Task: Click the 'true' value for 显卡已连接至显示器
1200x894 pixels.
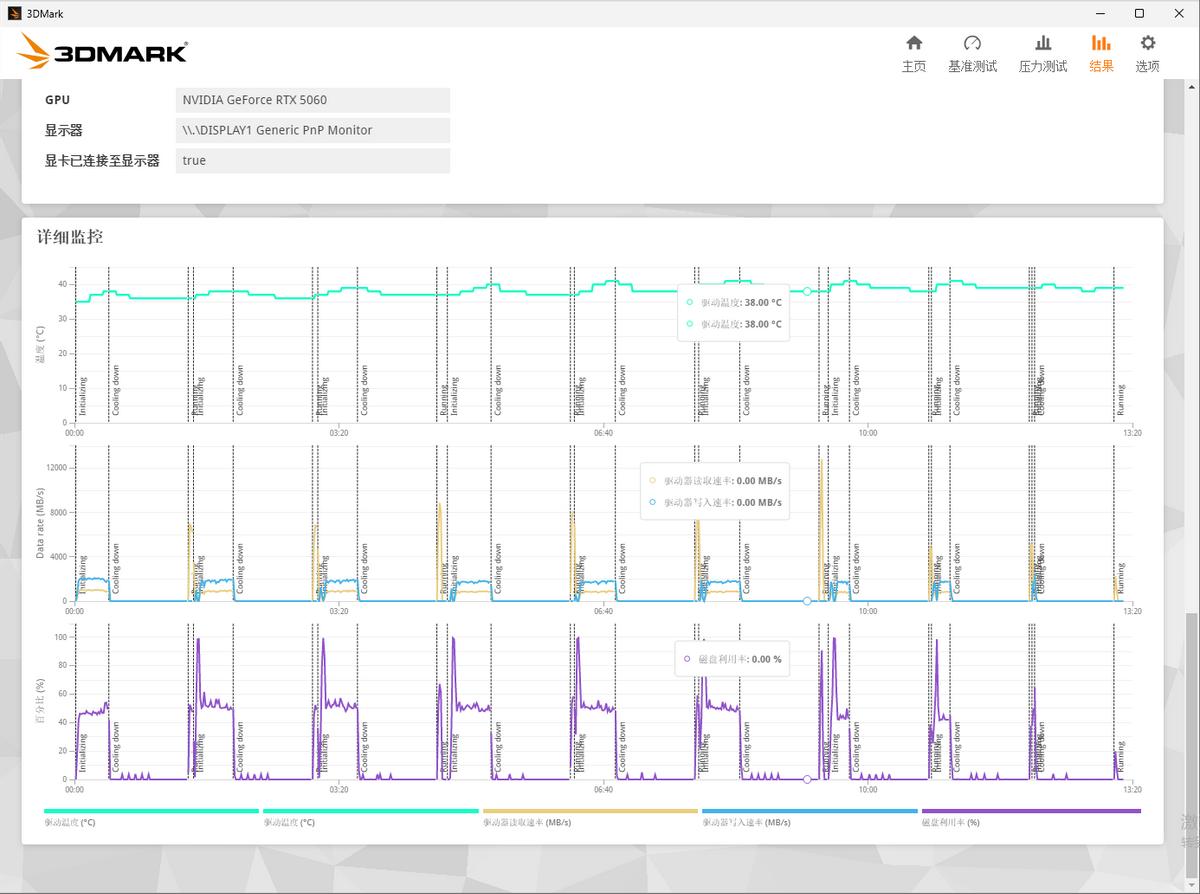Action: point(312,160)
